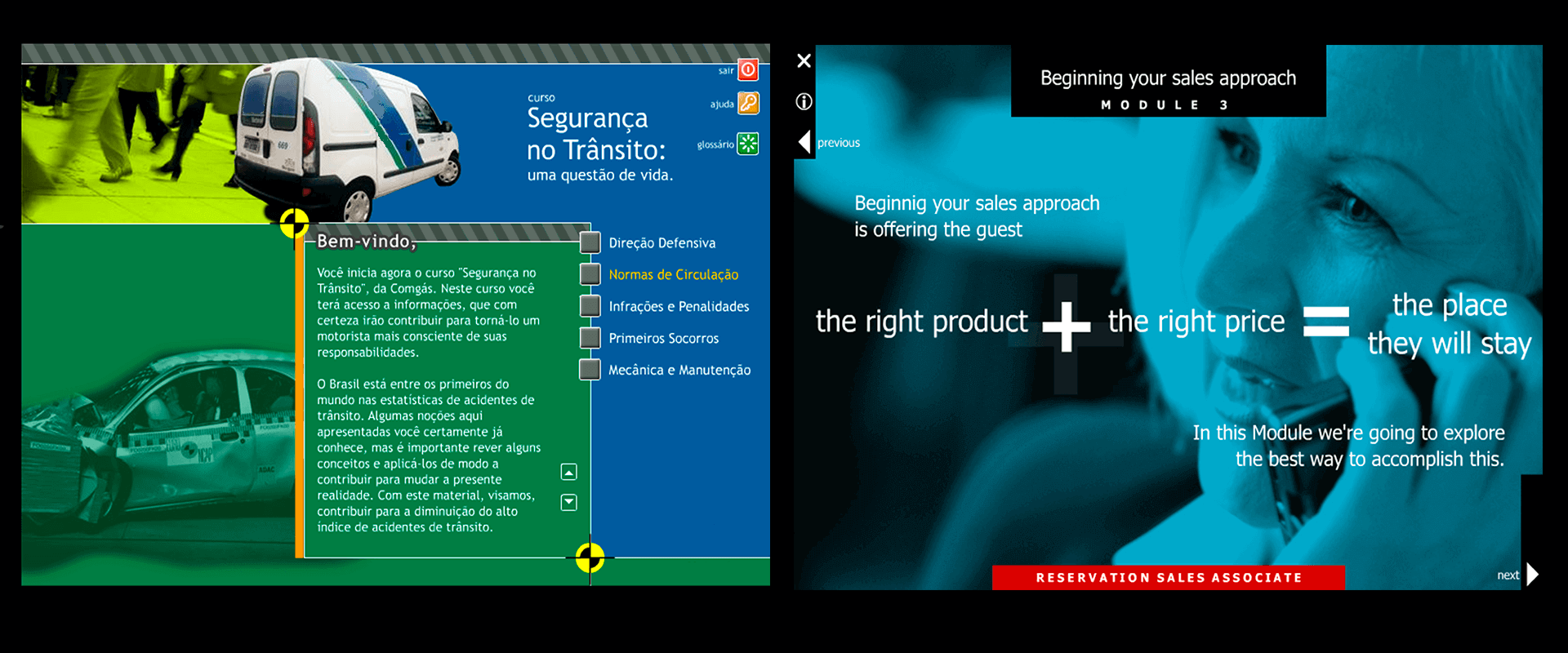1568x653 pixels.
Task: Open the Mecânica e Manutenção item
Action: click(679, 371)
